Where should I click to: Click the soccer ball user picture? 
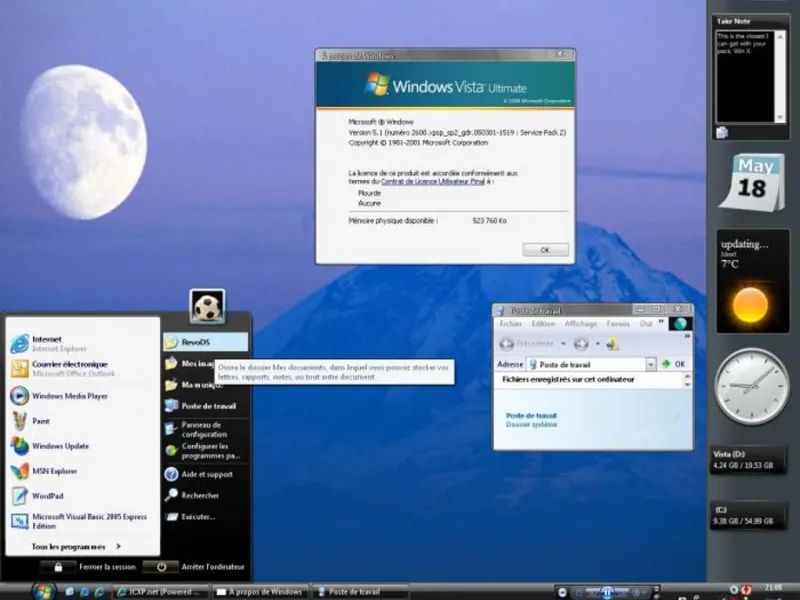point(207,307)
